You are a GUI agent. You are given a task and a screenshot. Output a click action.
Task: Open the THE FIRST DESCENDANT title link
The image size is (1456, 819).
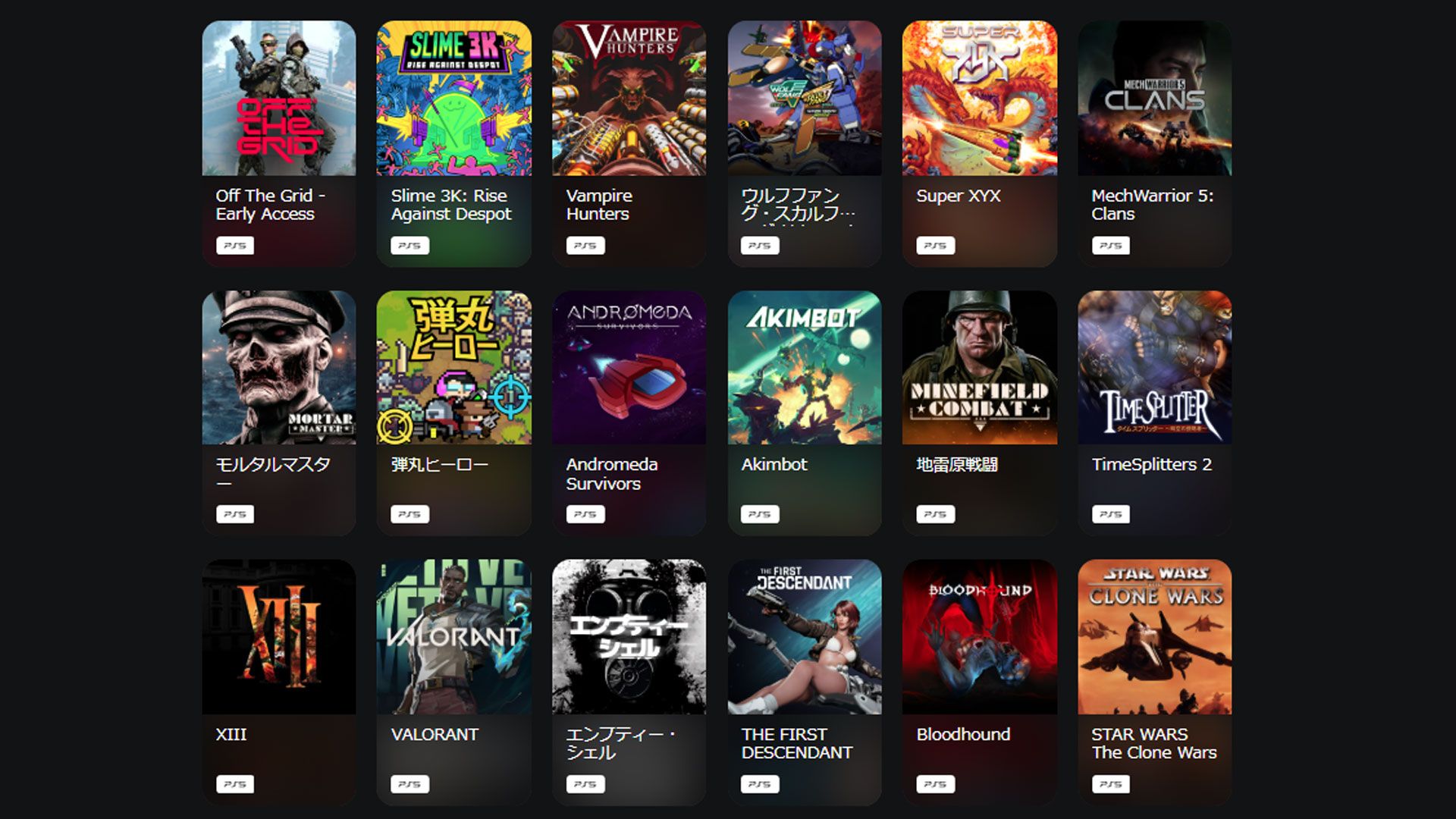tap(797, 743)
